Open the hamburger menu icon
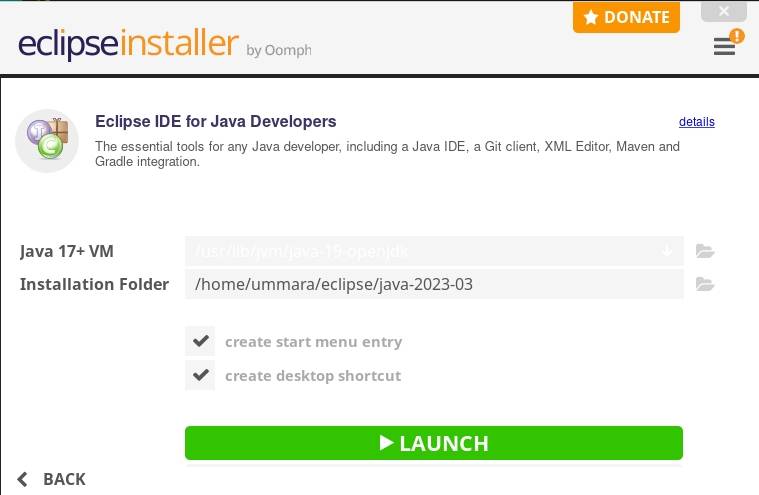The height and width of the screenshot is (495, 759). click(724, 47)
